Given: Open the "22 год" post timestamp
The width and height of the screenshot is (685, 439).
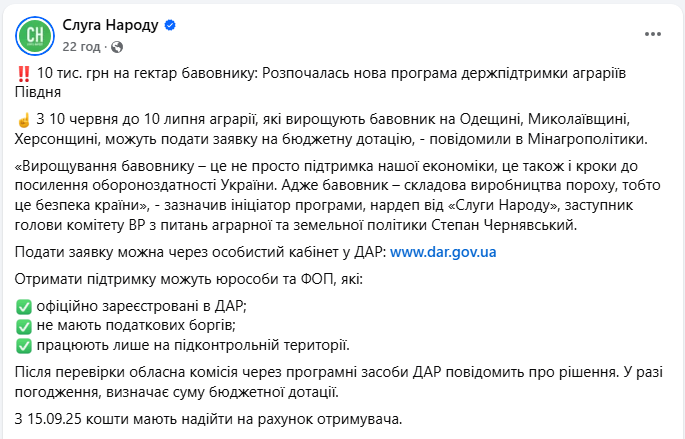Looking at the screenshot, I should [81, 46].
